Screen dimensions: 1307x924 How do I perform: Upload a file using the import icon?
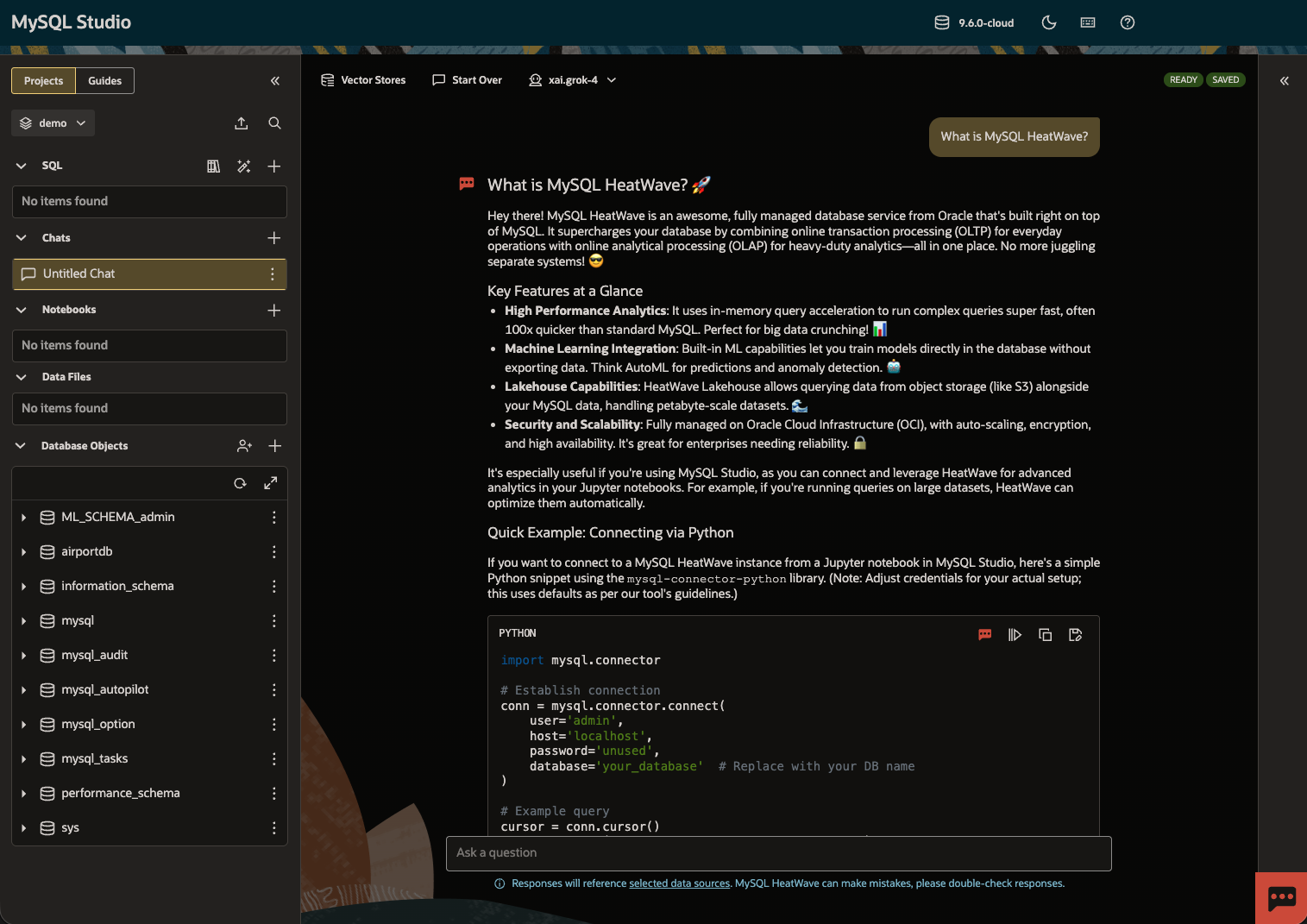[x=242, y=123]
